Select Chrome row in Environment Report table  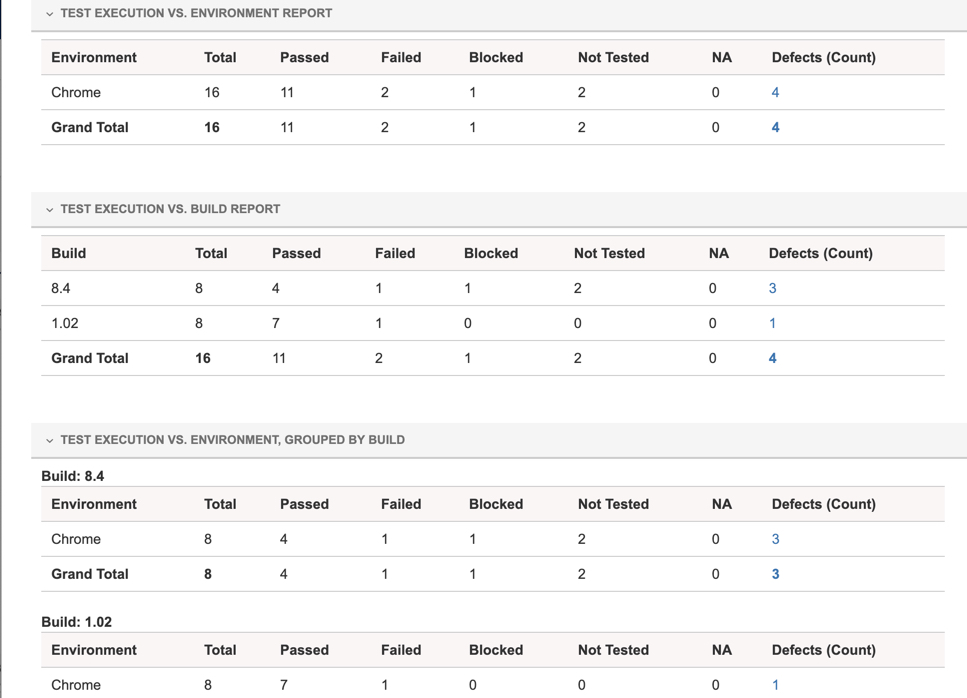(x=76, y=93)
